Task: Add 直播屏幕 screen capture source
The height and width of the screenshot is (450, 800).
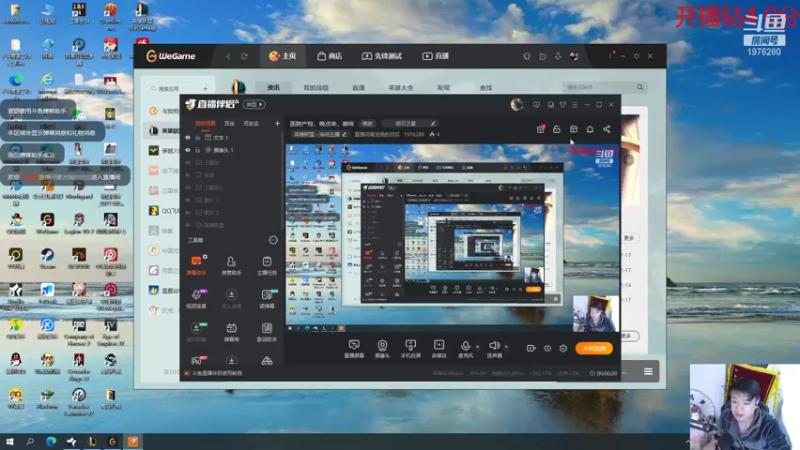Action: pyautogui.click(x=354, y=349)
